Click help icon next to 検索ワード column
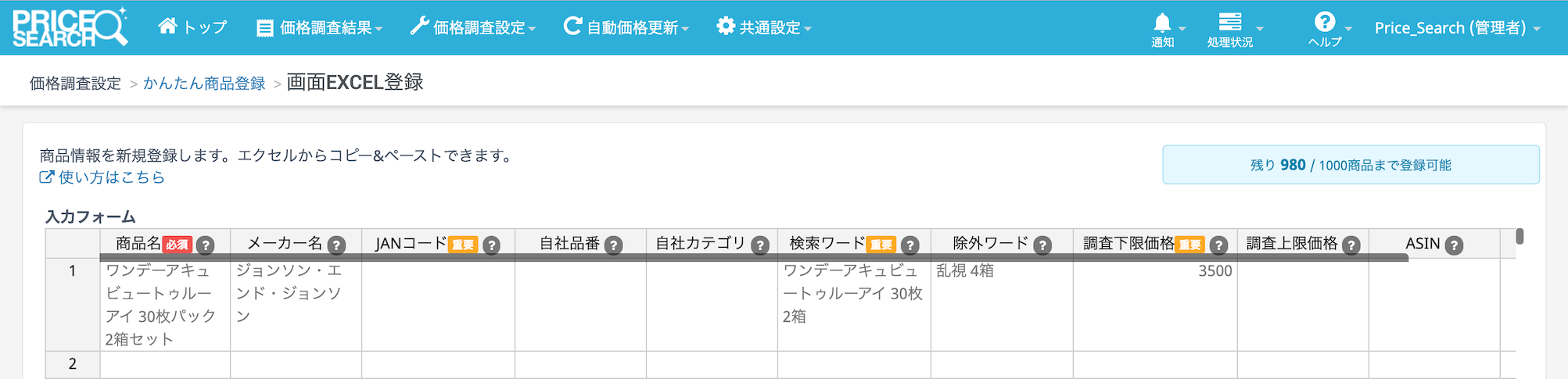 (910, 245)
